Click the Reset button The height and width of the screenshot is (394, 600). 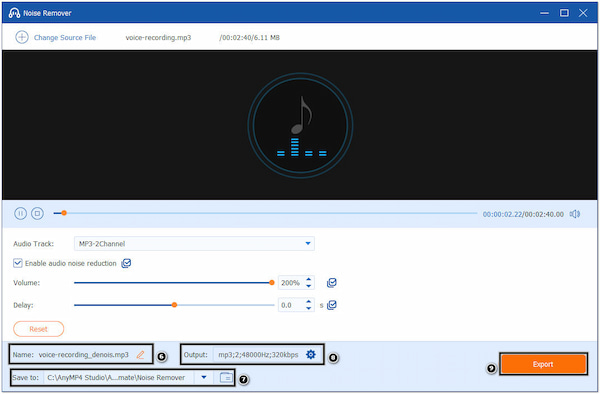pos(39,329)
